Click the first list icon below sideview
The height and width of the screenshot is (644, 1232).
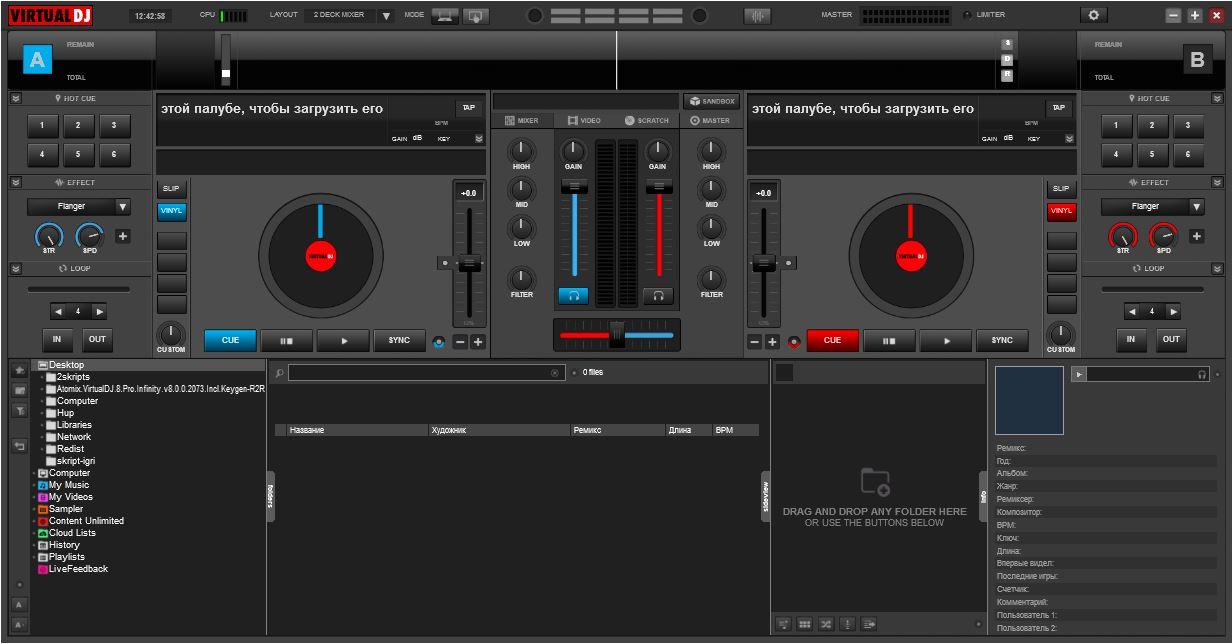coord(784,624)
